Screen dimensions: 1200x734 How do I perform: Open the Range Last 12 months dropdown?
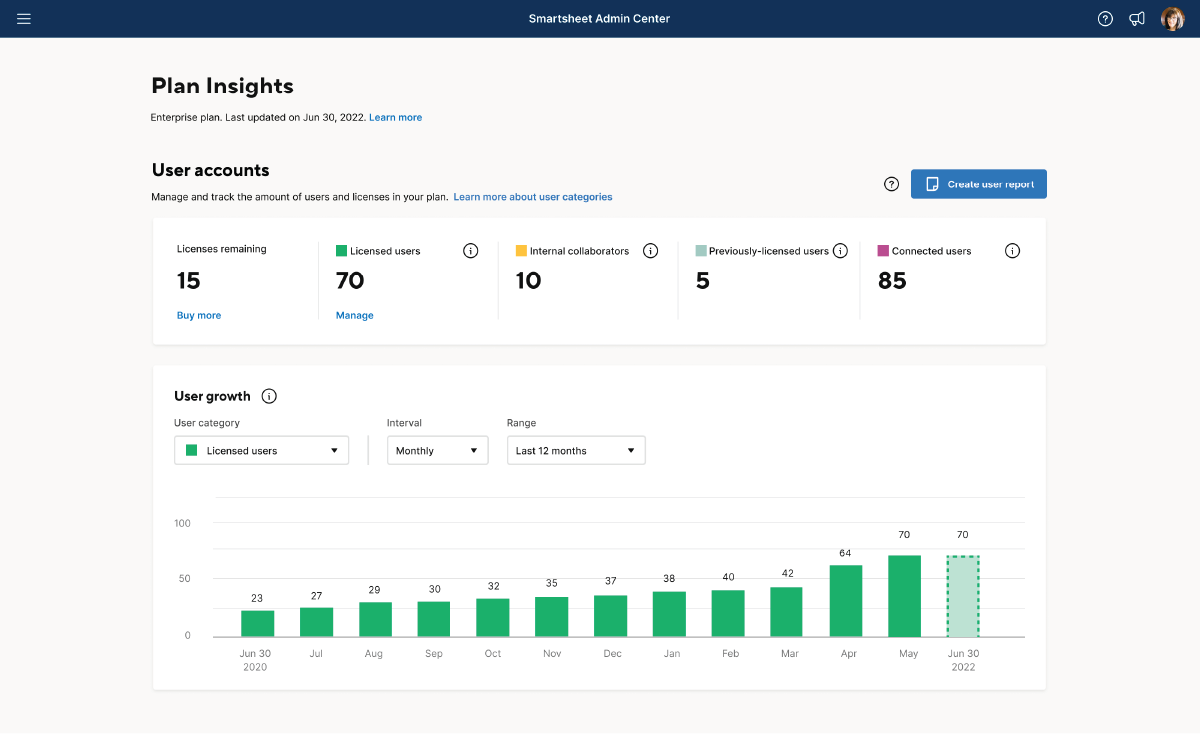pyautogui.click(x=575, y=451)
